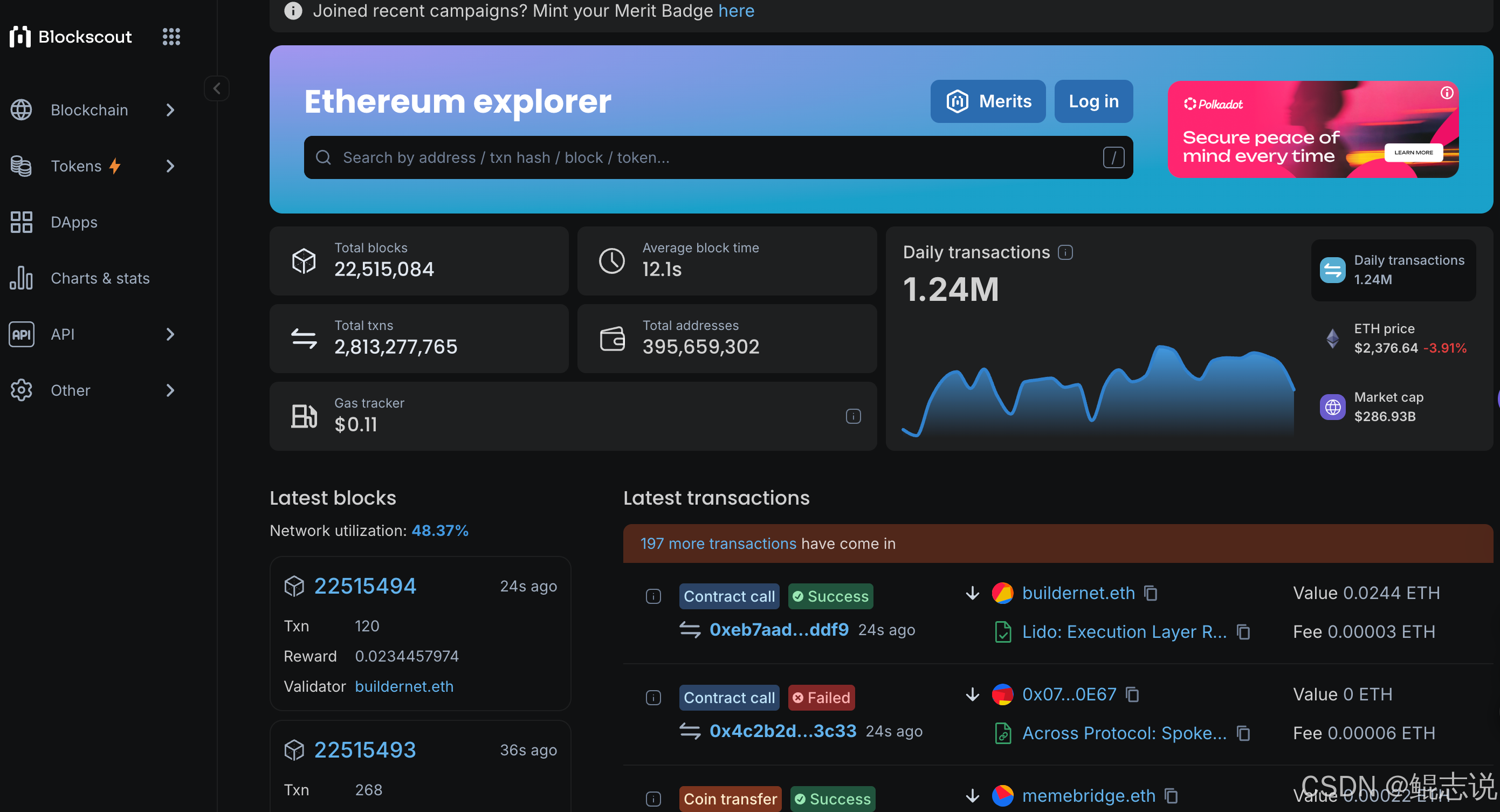The image size is (1500, 812).
Task: Copy the 0x07...0E67 address
Action: coord(1132,694)
